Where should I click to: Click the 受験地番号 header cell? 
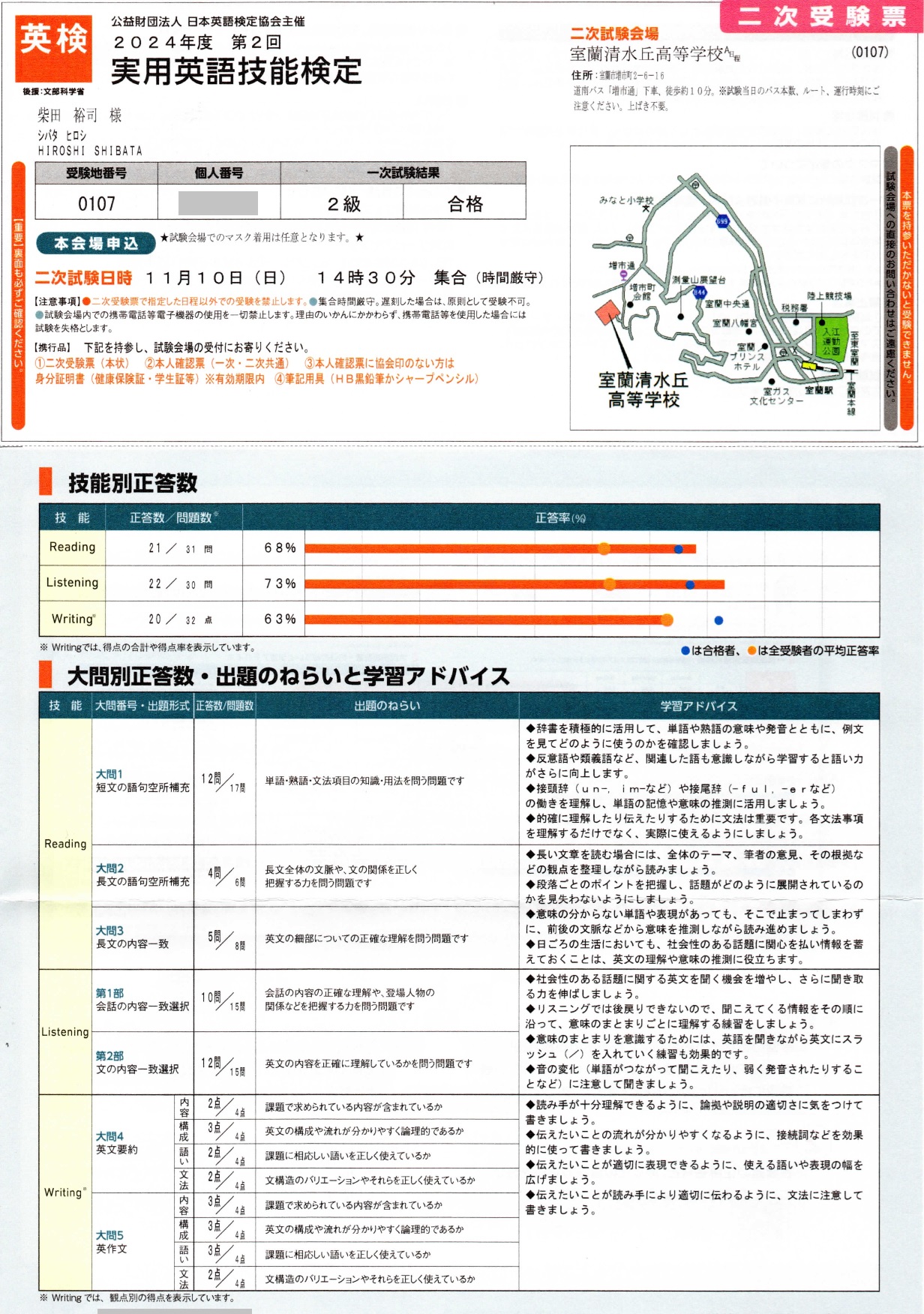click(x=96, y=173)
